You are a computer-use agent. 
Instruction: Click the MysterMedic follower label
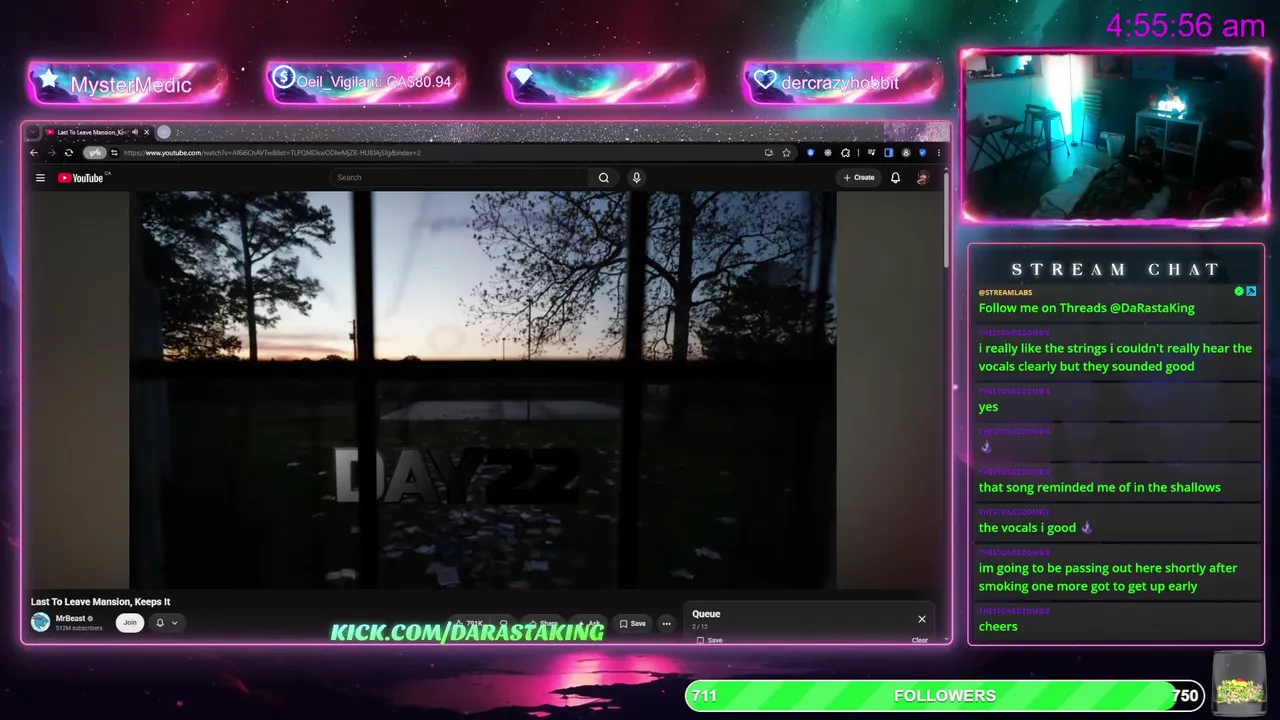(130, 85)
